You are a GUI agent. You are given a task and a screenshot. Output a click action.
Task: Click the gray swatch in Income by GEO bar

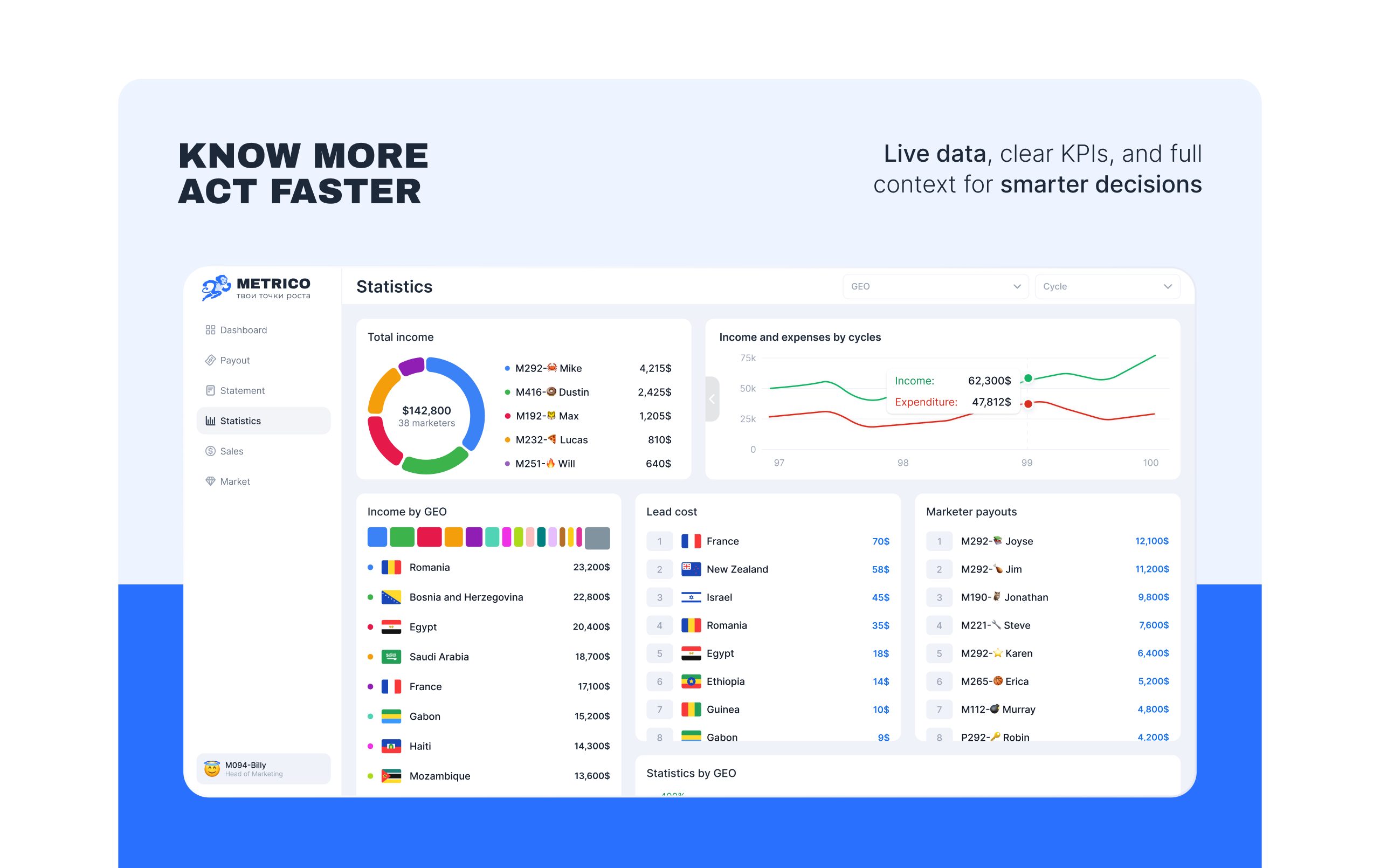[597, 538]
